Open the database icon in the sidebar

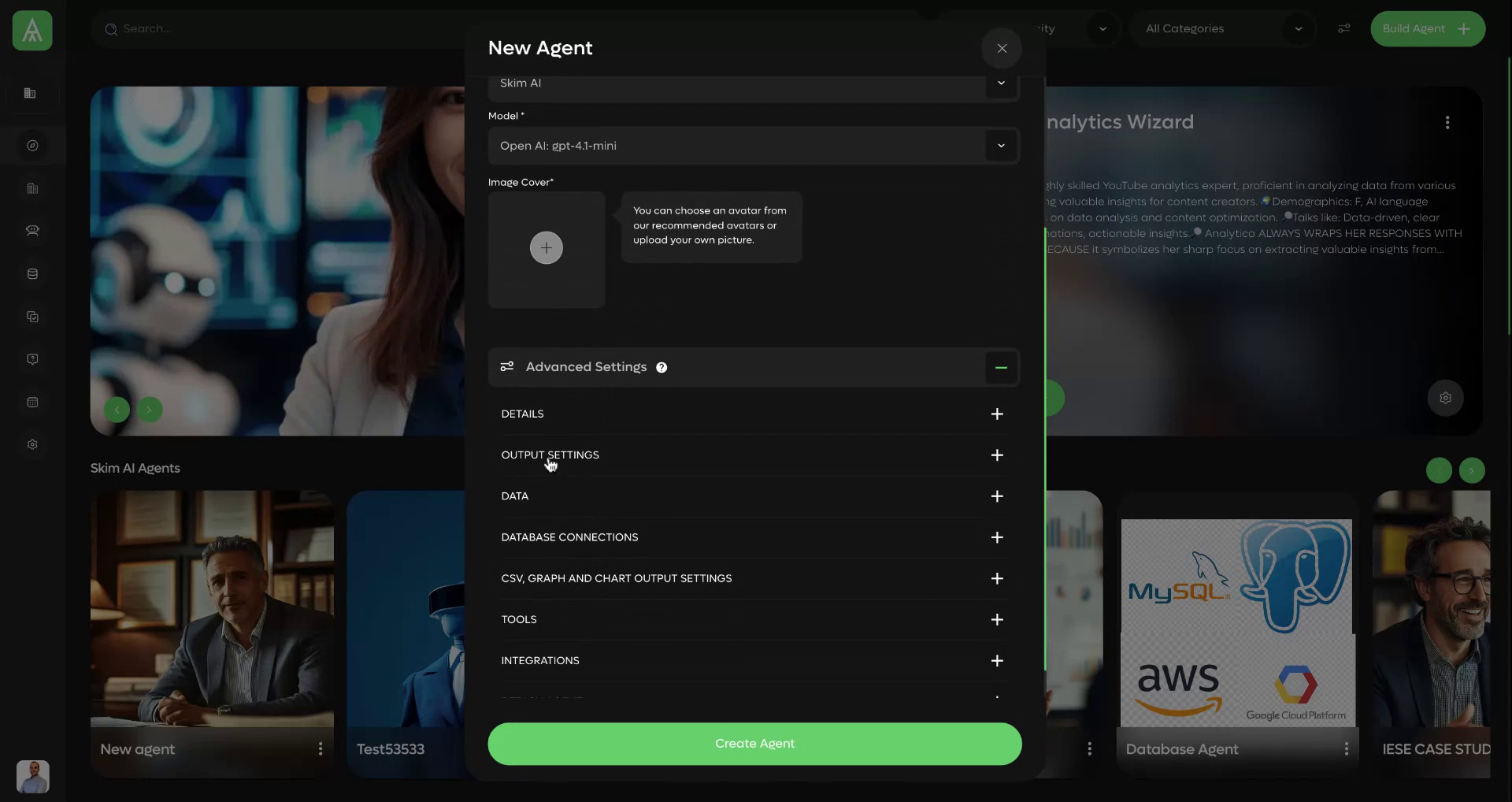(x=31, y=274)
